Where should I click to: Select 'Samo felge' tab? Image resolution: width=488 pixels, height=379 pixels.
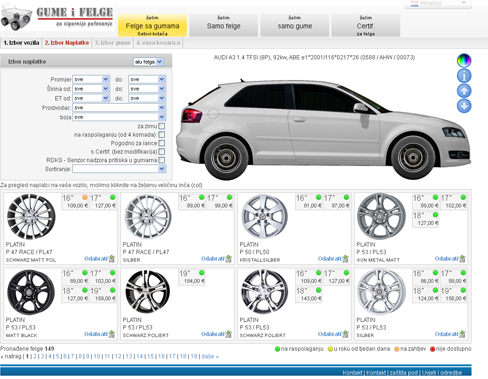[x=223, y=25]
